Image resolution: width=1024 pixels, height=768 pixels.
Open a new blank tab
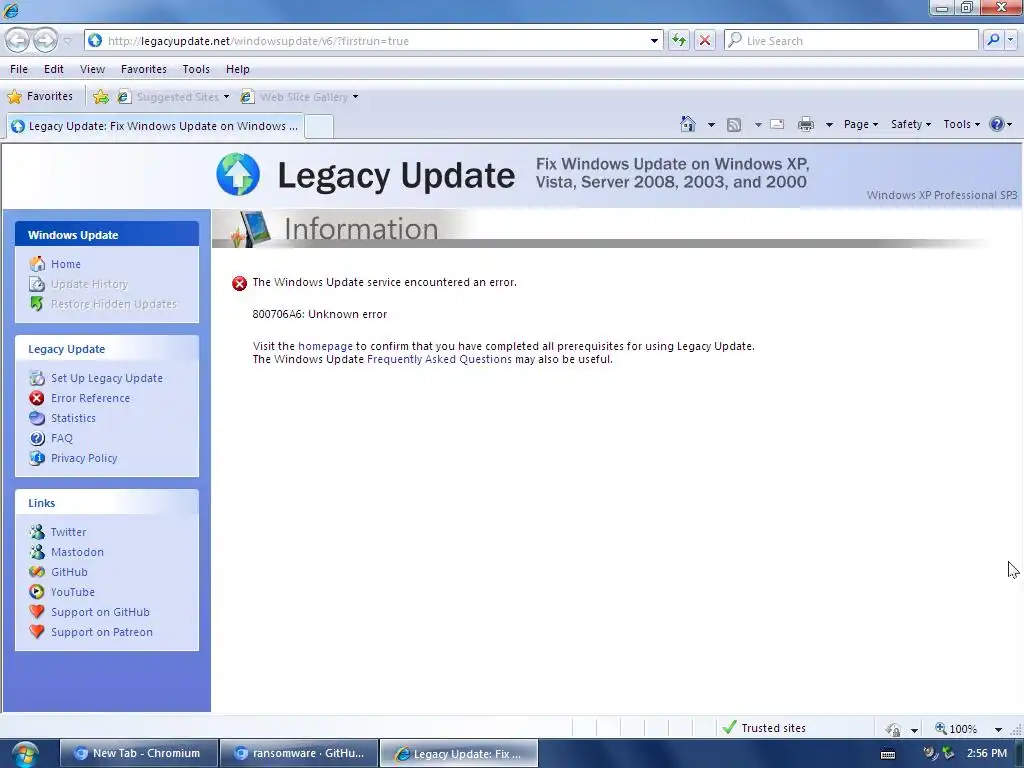(319, 126)
